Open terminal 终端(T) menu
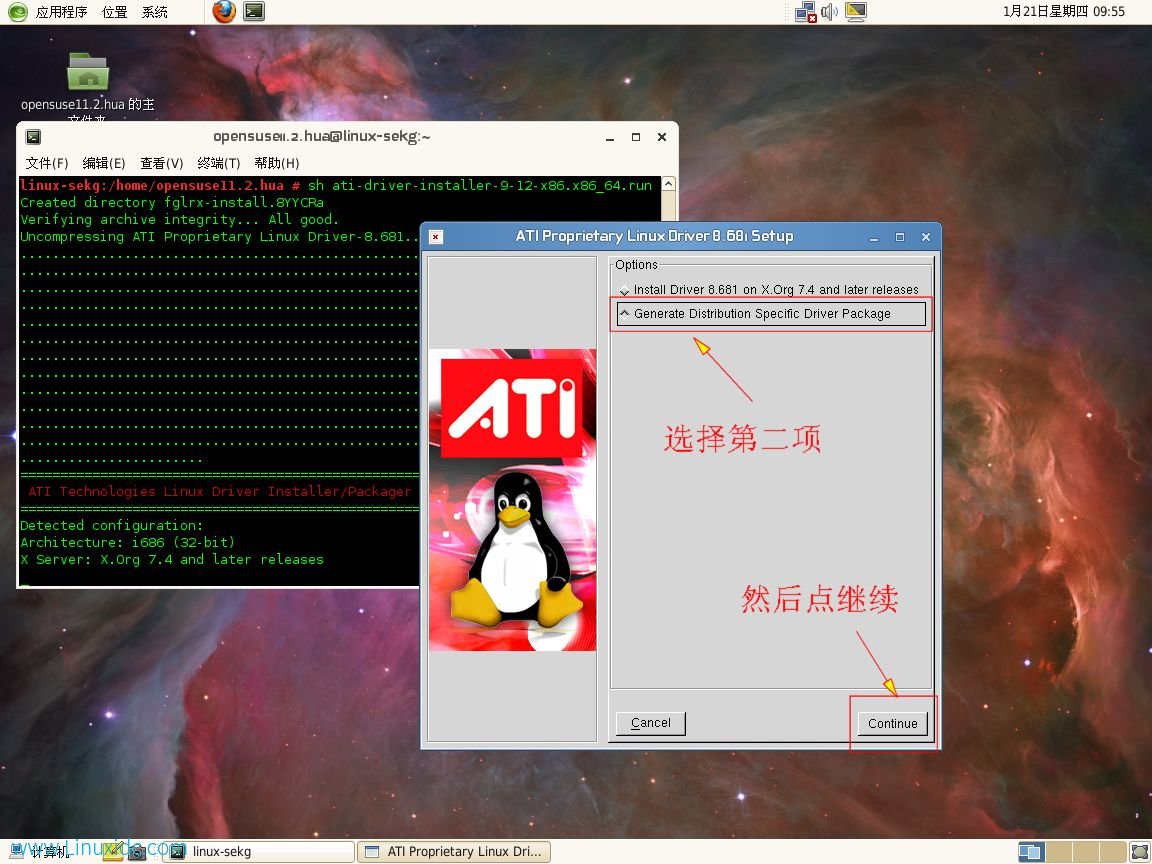This screenshot has height=864, width=1152. [x=219, y=163]
